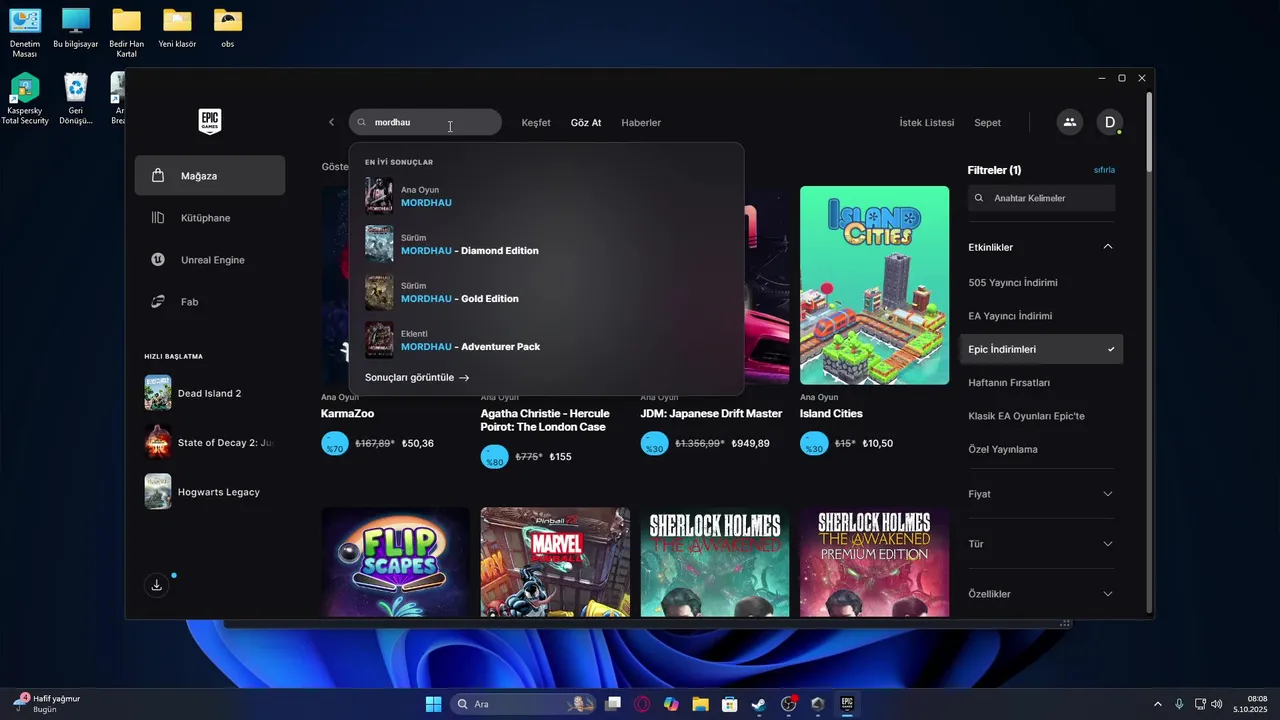Click Sonuçları görüntüle link
The image size is (1280, 720).
tap(417, 378)
